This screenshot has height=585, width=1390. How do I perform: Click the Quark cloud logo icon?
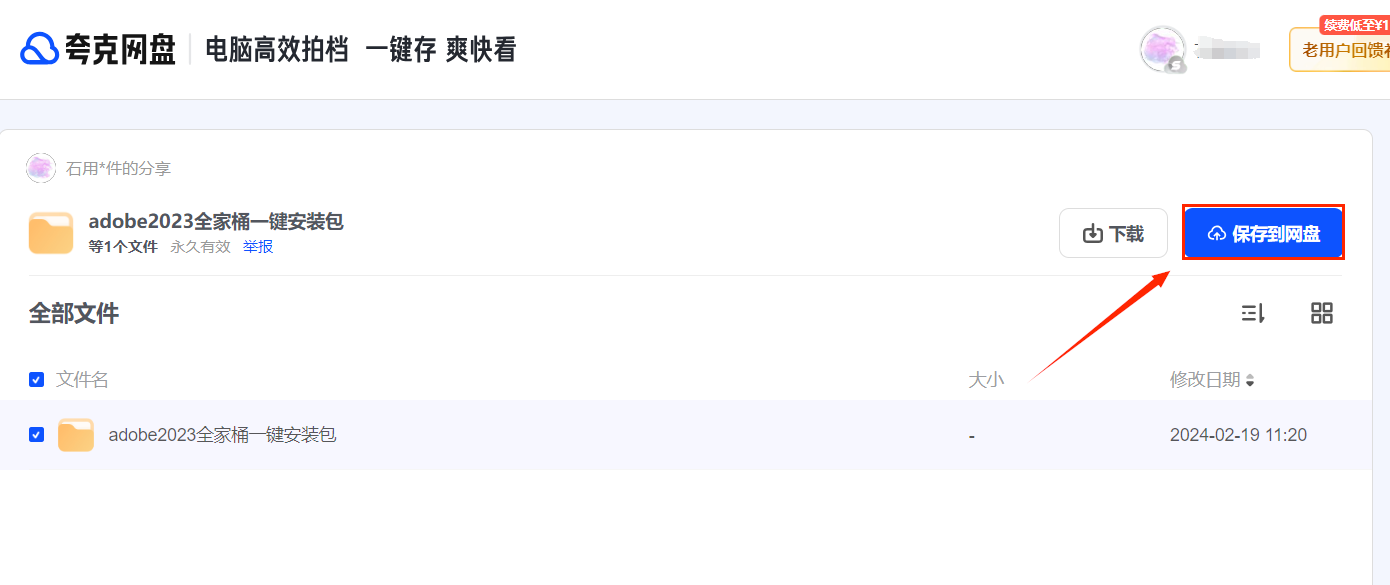[x=40, y=49]
